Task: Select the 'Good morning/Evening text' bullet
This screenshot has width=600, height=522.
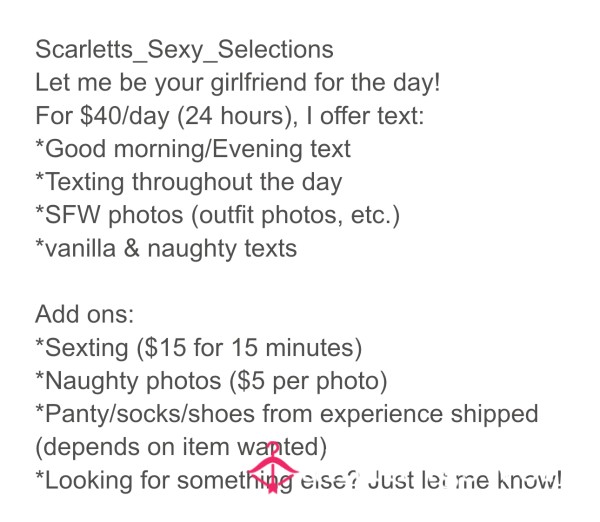Action: click(x=193, y=149)
